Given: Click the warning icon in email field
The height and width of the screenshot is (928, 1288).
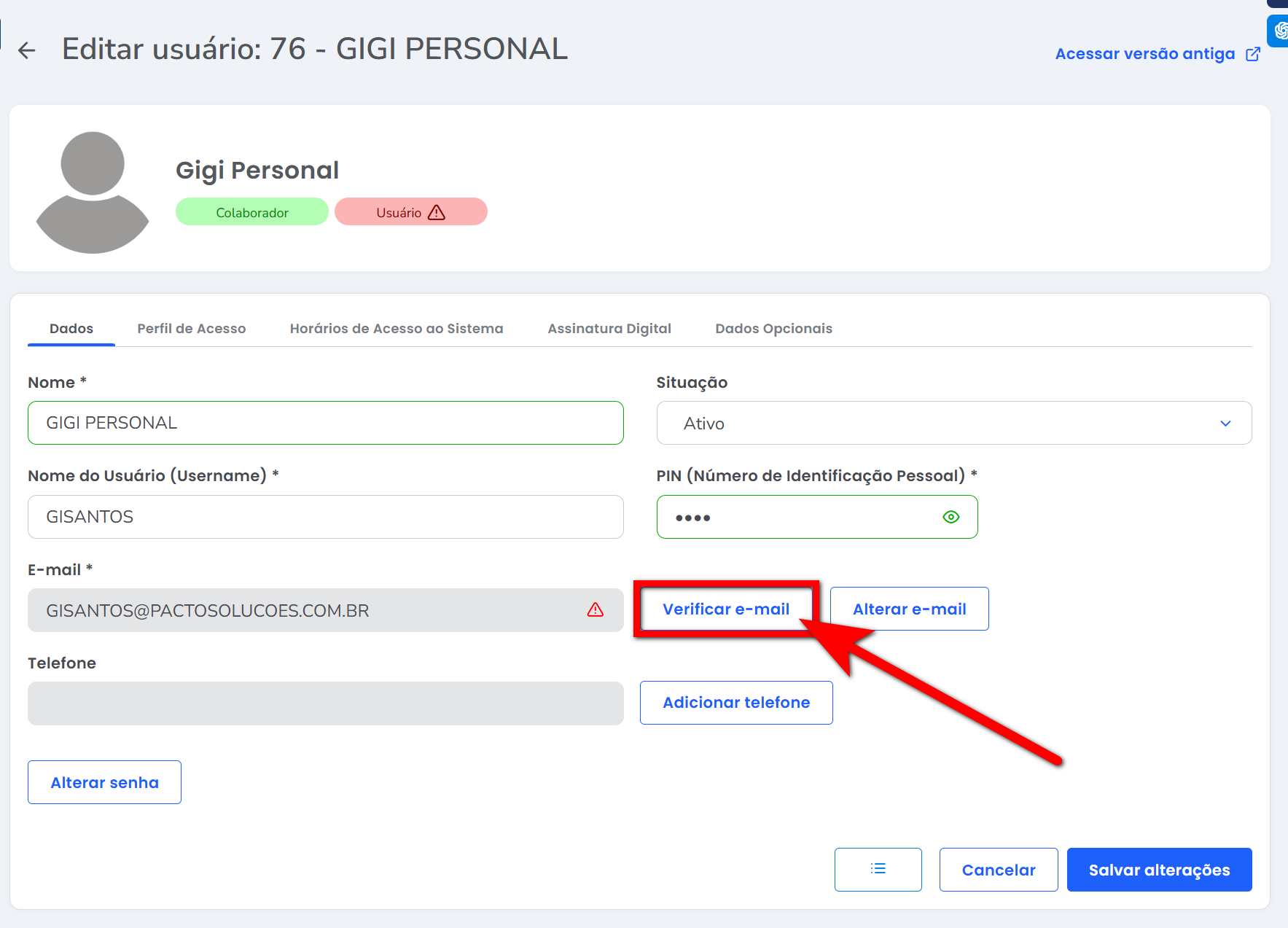Looking at the screenshot, I should [x=595, y=610].
